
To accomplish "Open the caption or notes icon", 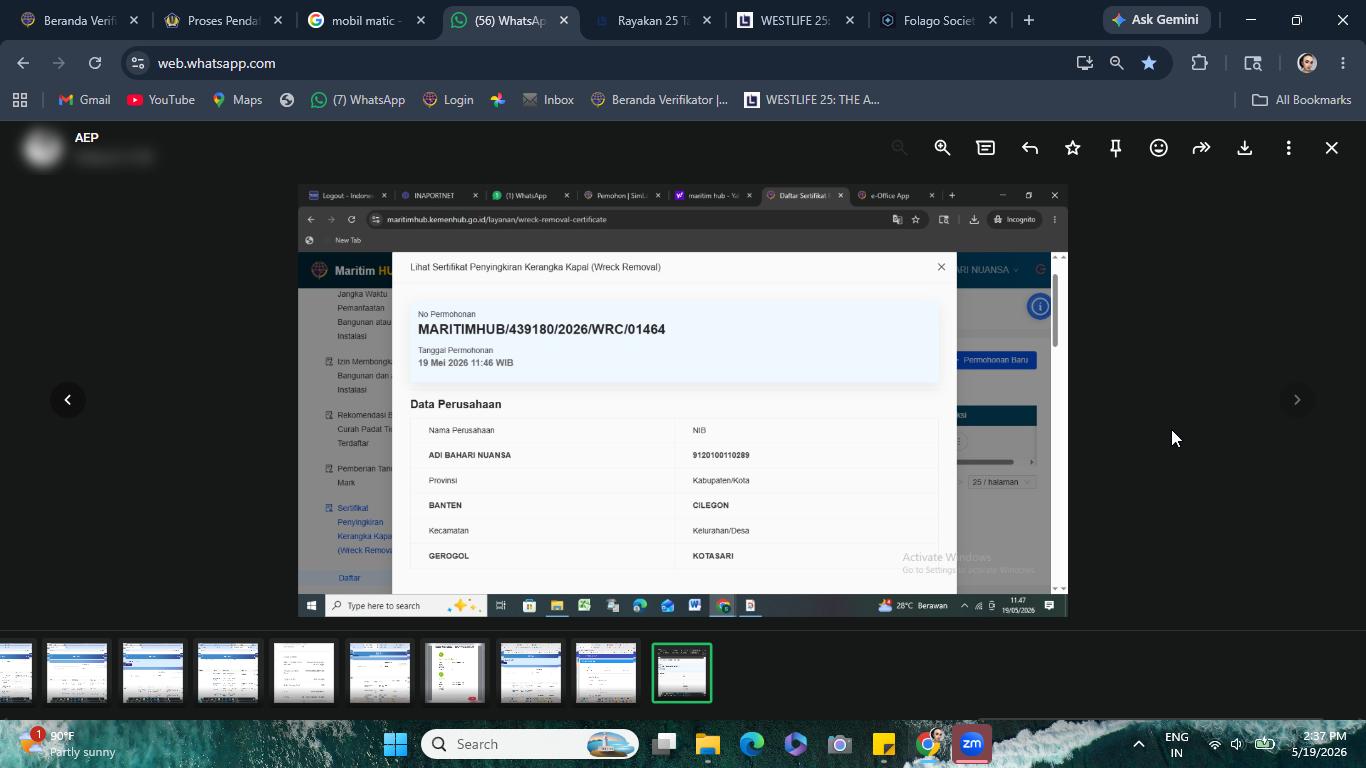I will pos(985,148).
